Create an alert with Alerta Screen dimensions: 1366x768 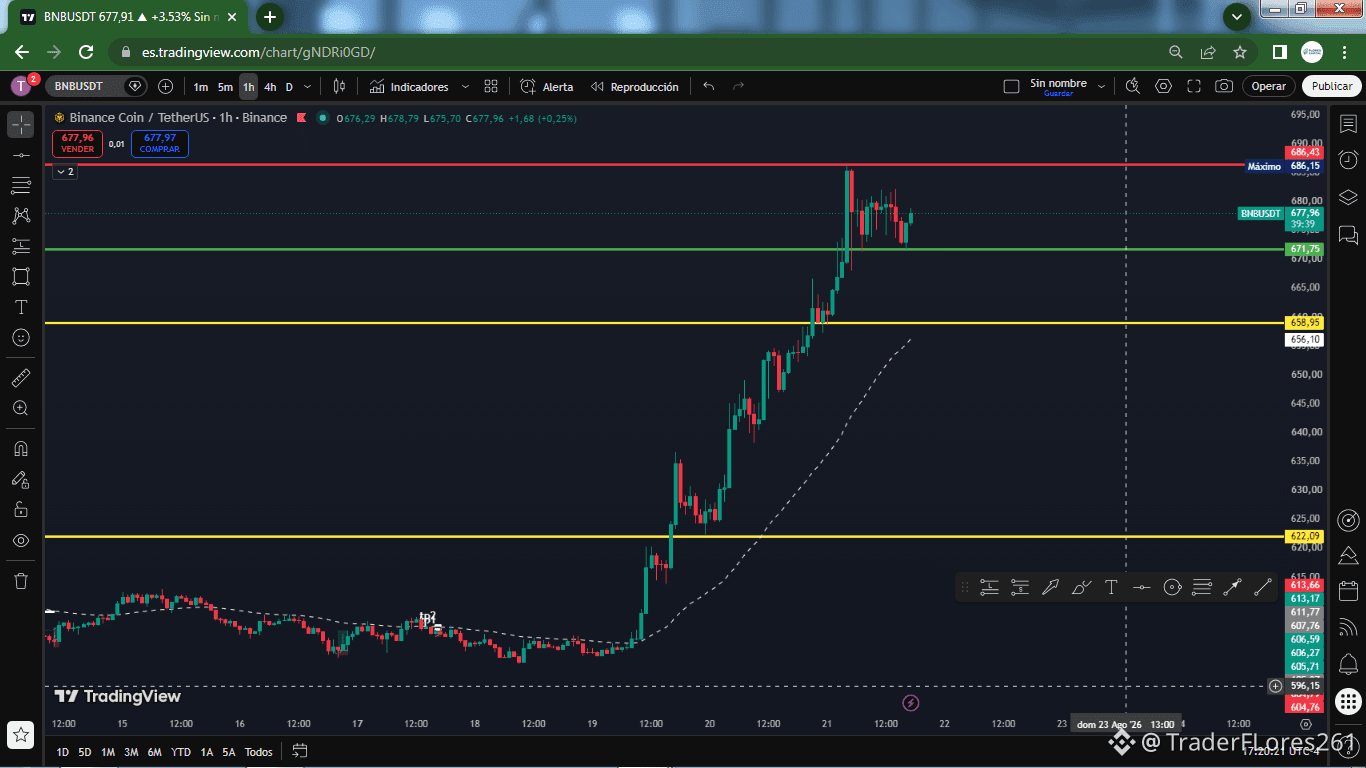[x=547, y=87]
